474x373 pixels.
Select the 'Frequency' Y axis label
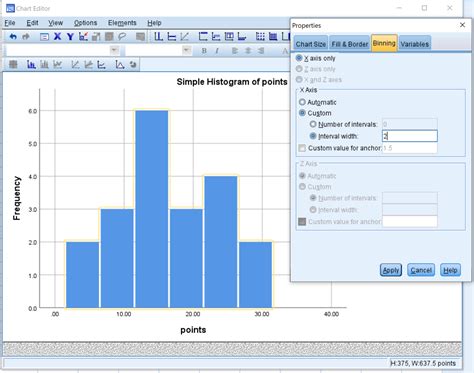(x=17, y=198)
